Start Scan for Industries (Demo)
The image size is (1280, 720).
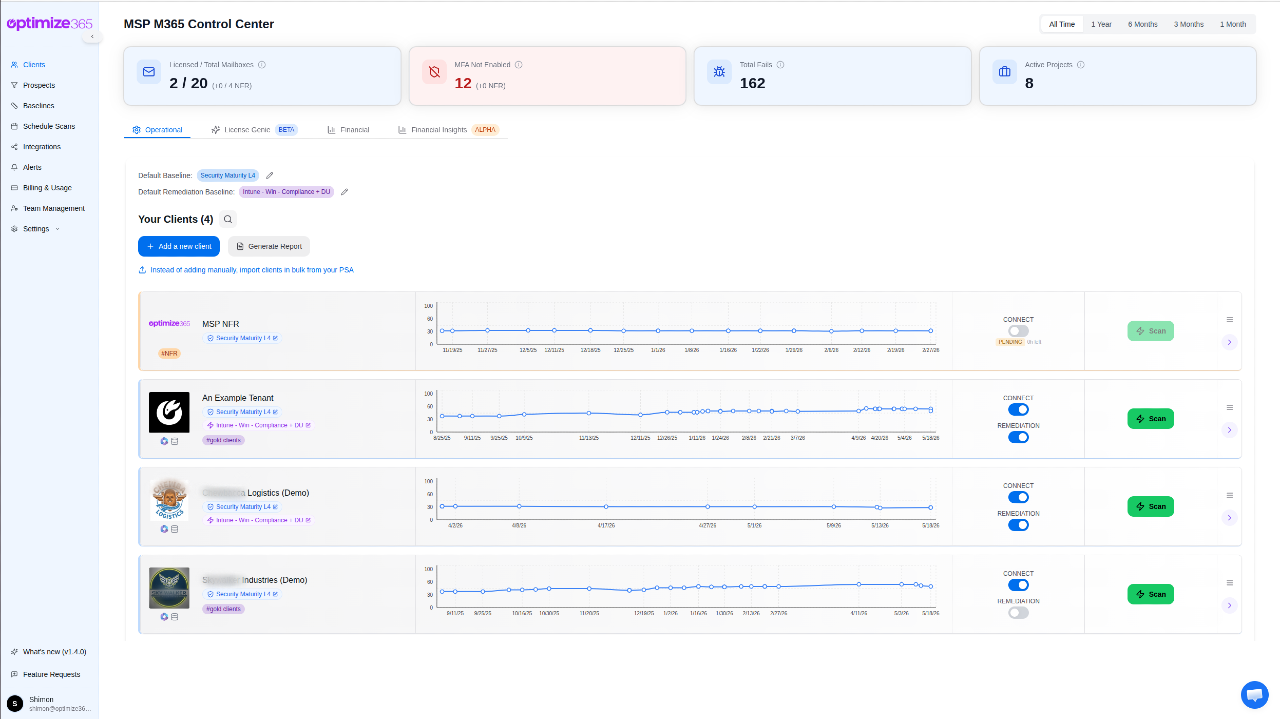(1150, 594)
